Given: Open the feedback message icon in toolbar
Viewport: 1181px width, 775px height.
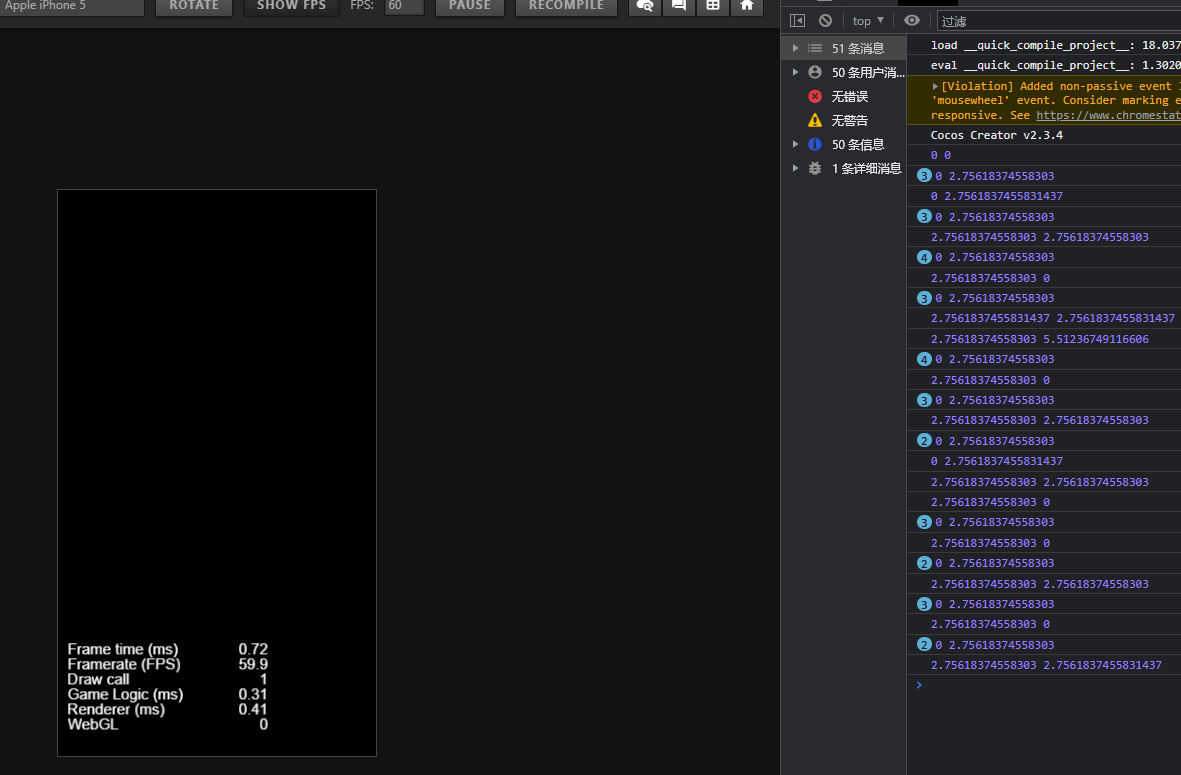Looking at the screenshot, I should click(x=678, y=6).
